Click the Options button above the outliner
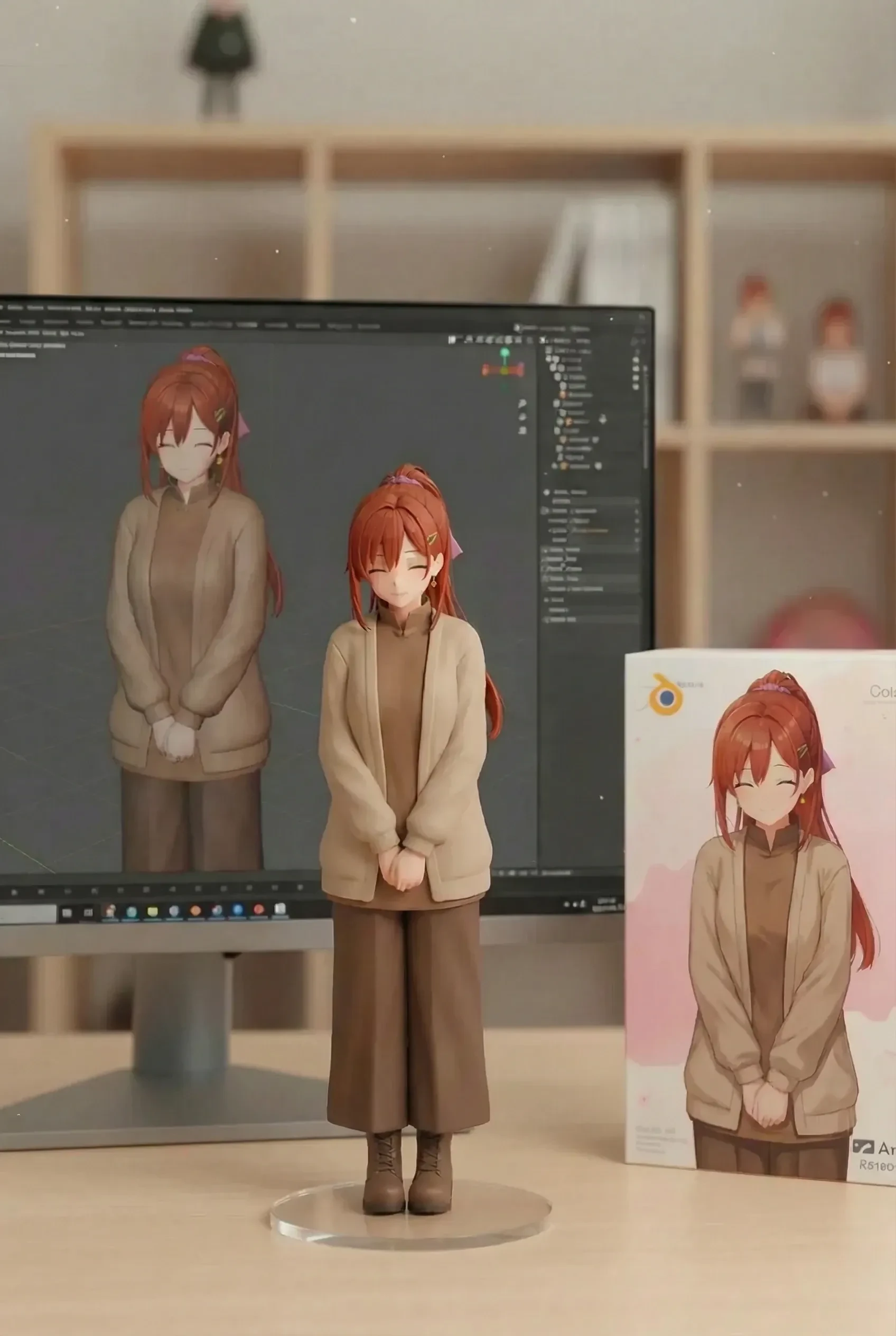 click(x=580, y=329)
